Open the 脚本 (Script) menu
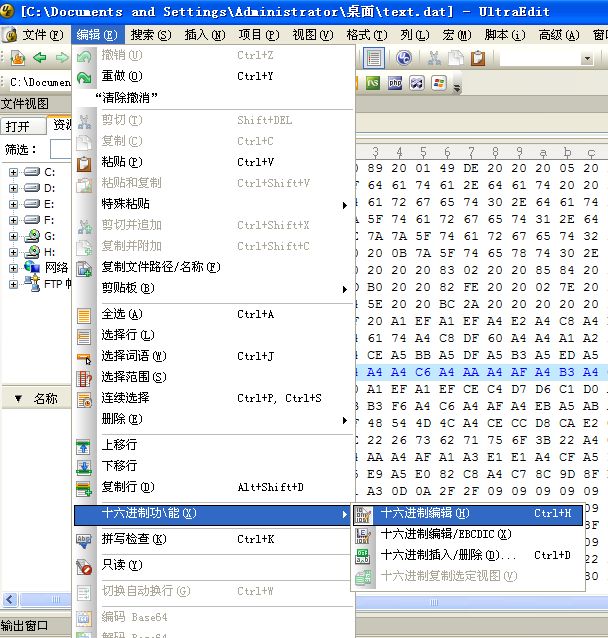 click(505, 35)
